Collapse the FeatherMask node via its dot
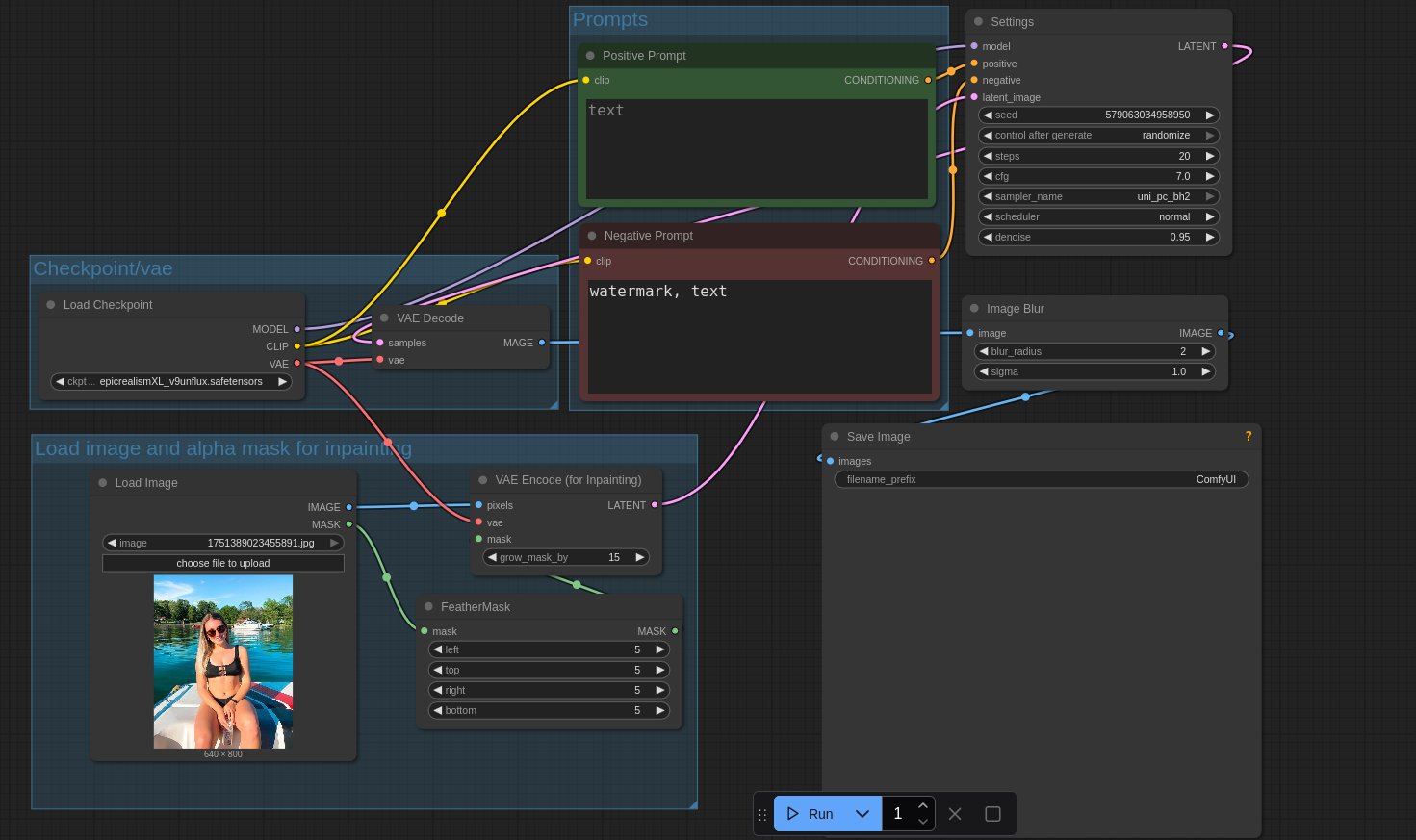Viewport: 1416px width, 840px height. coord(428,606)
